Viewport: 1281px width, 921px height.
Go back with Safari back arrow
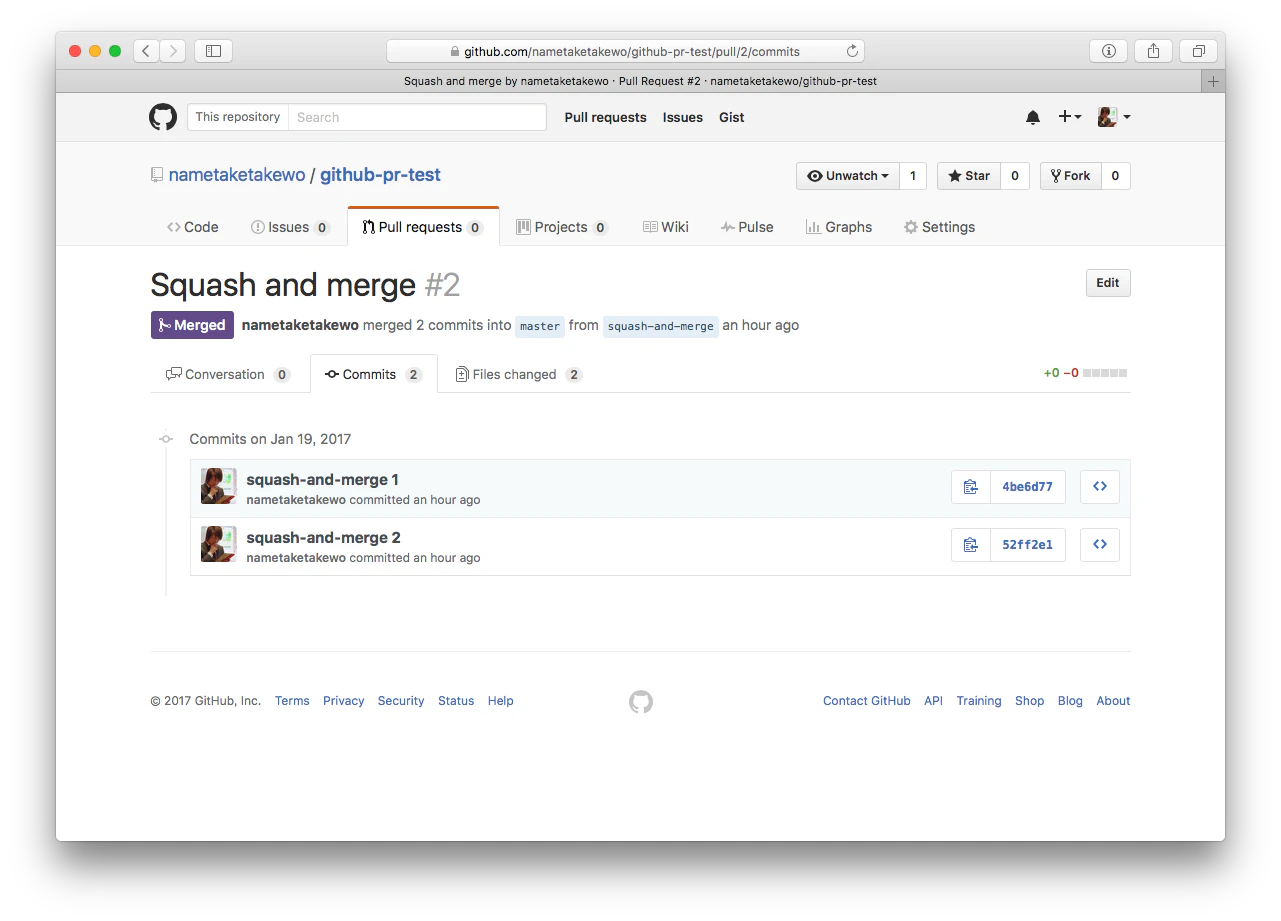pos(146,50)
